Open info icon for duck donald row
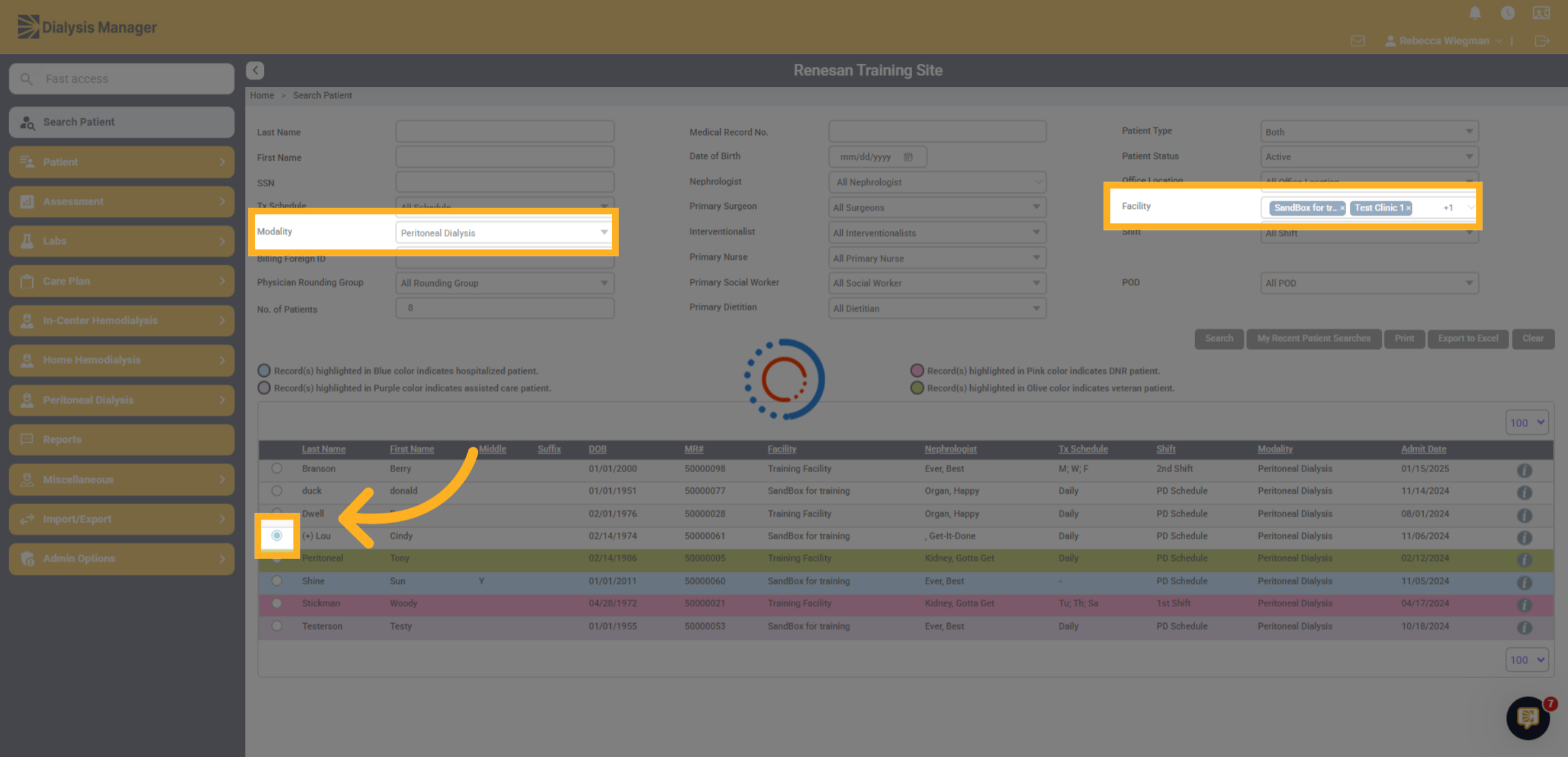The image size is (1568, 757). (x=1524, y=492)
